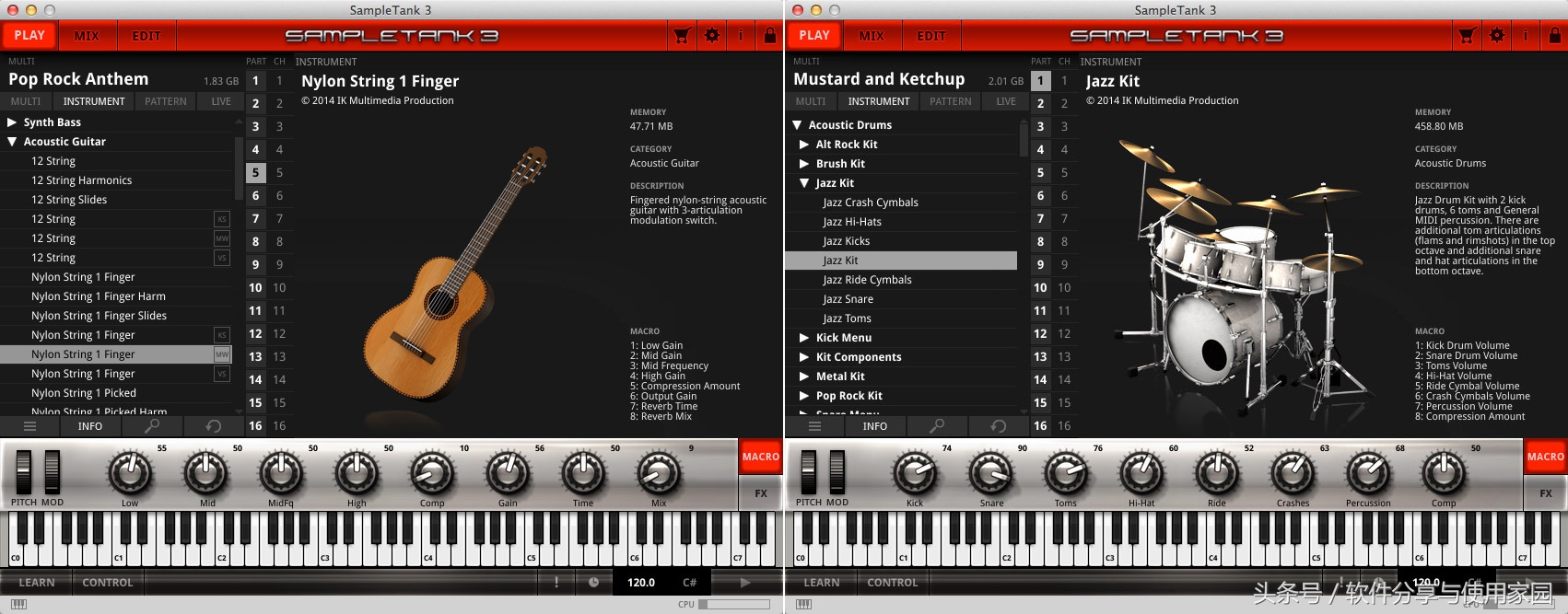
Task: Click the KS badge on Nylon String 1 Finger
Action: (222, 335)
